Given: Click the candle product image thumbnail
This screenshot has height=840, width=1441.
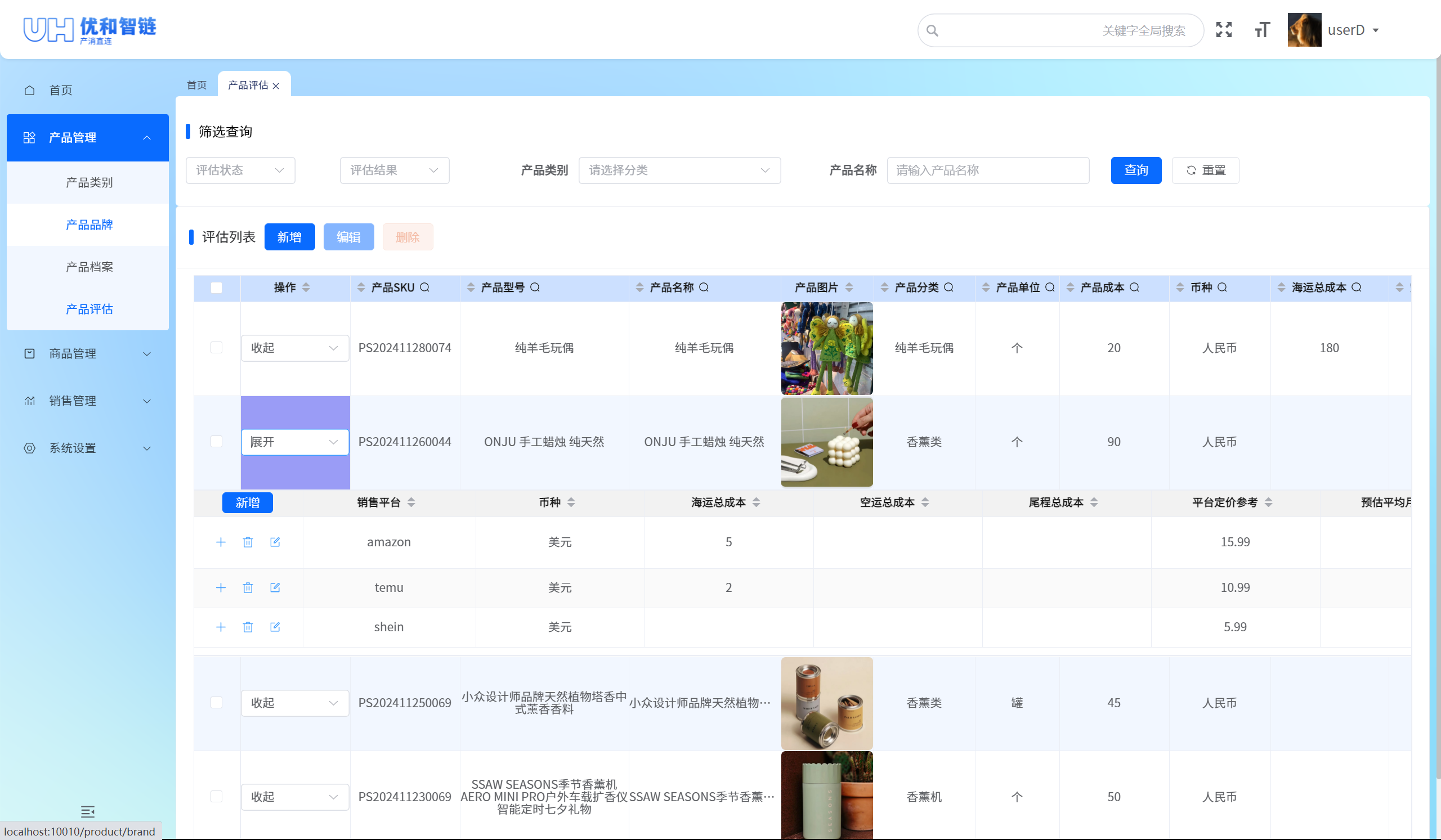Looking at the screenshot, I should click(827, 442).
